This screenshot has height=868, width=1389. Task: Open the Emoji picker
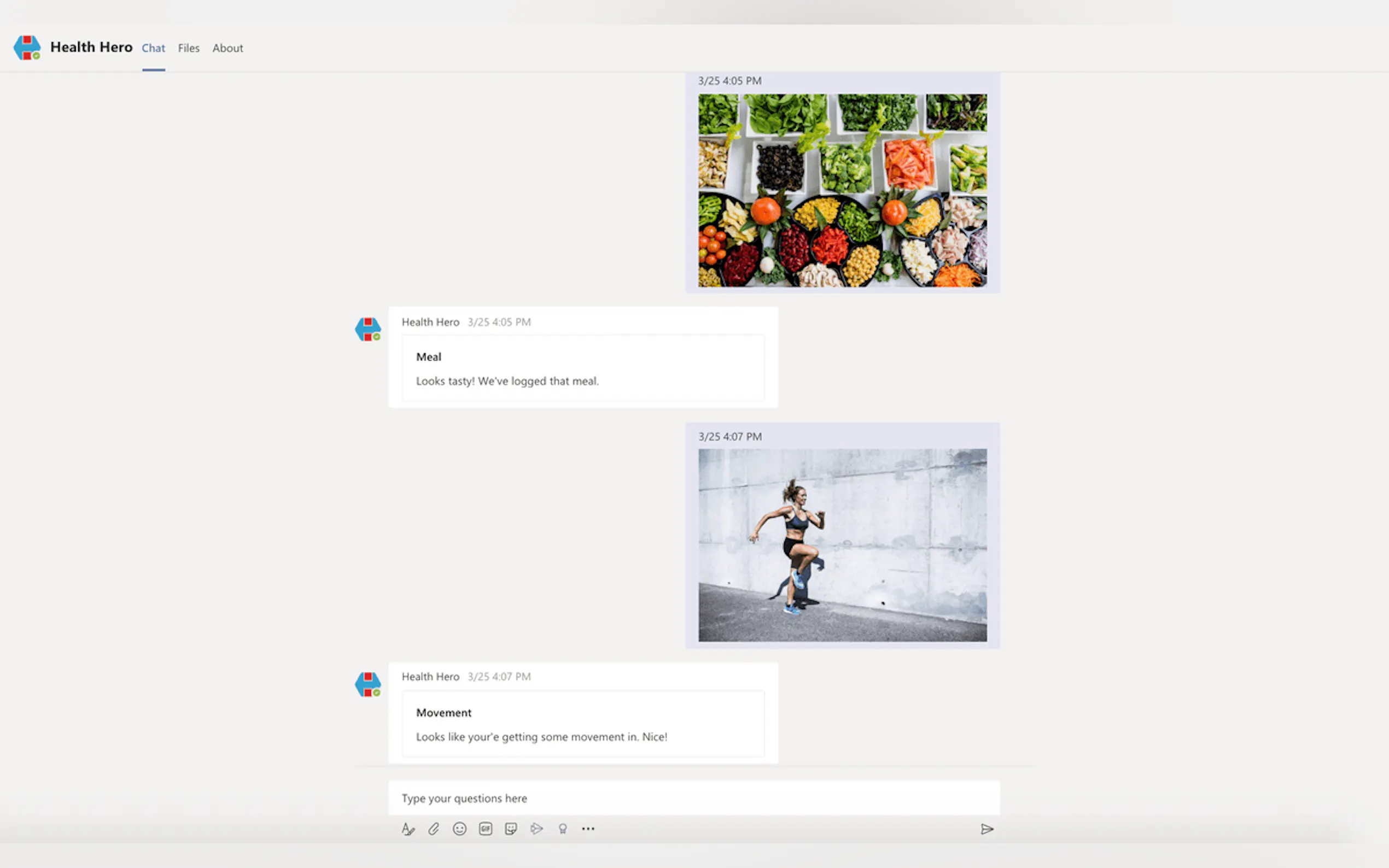(459, 829)
